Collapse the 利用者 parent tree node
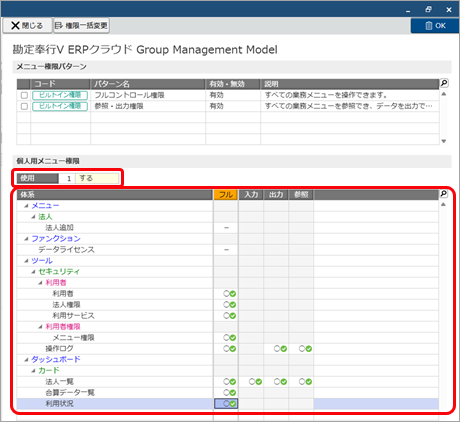The image size is (460, 422). (x=40, y=283)
